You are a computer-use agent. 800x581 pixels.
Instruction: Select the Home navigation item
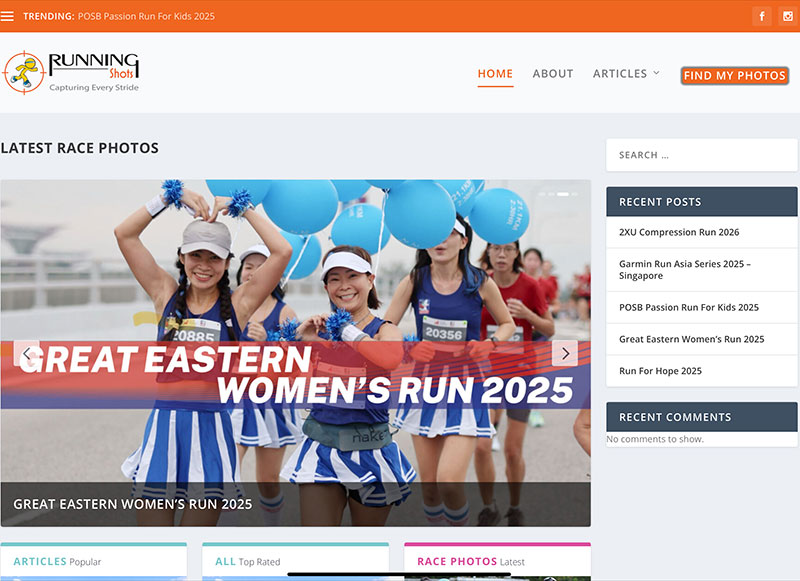pos(495,74)
